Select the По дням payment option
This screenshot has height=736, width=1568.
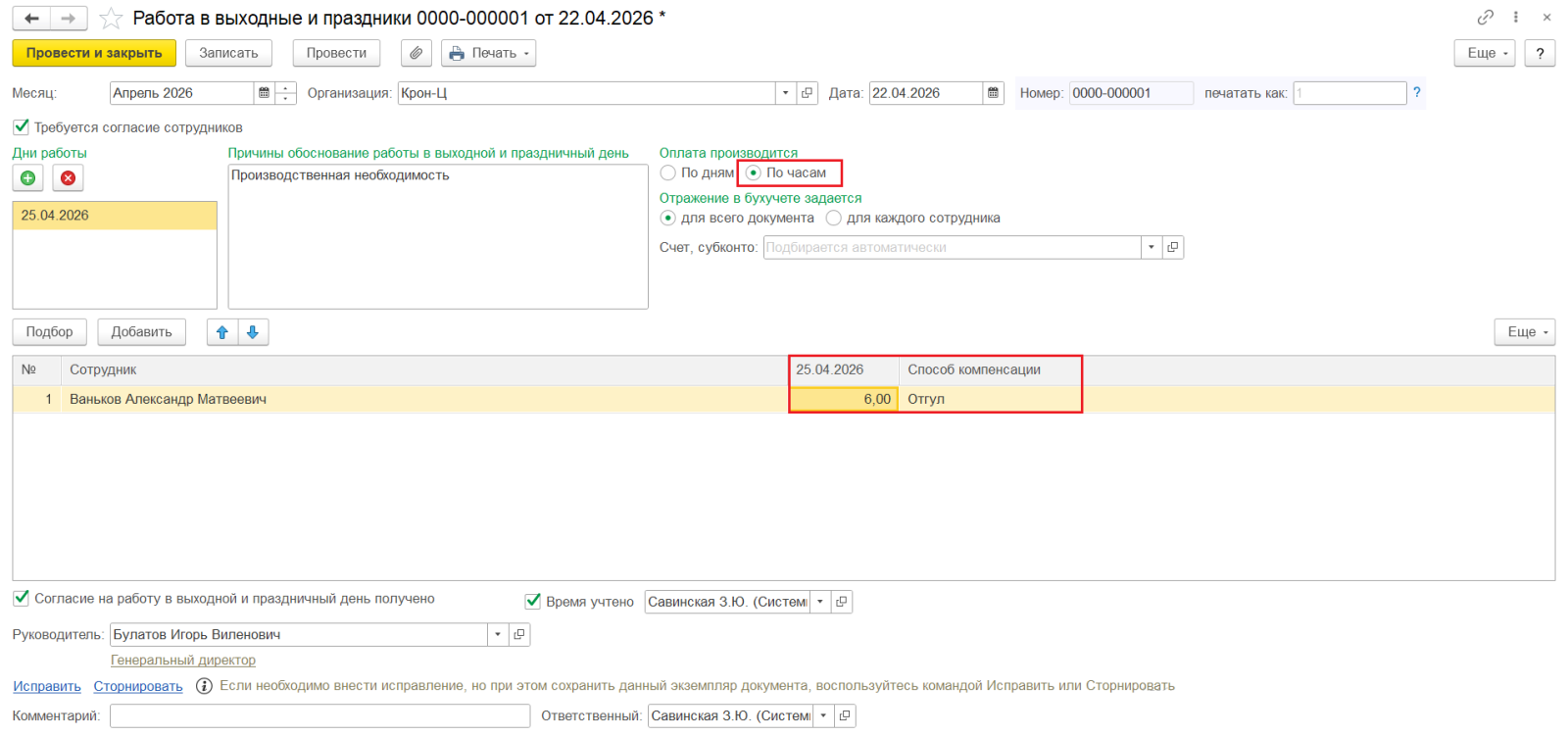pos(668,172)
